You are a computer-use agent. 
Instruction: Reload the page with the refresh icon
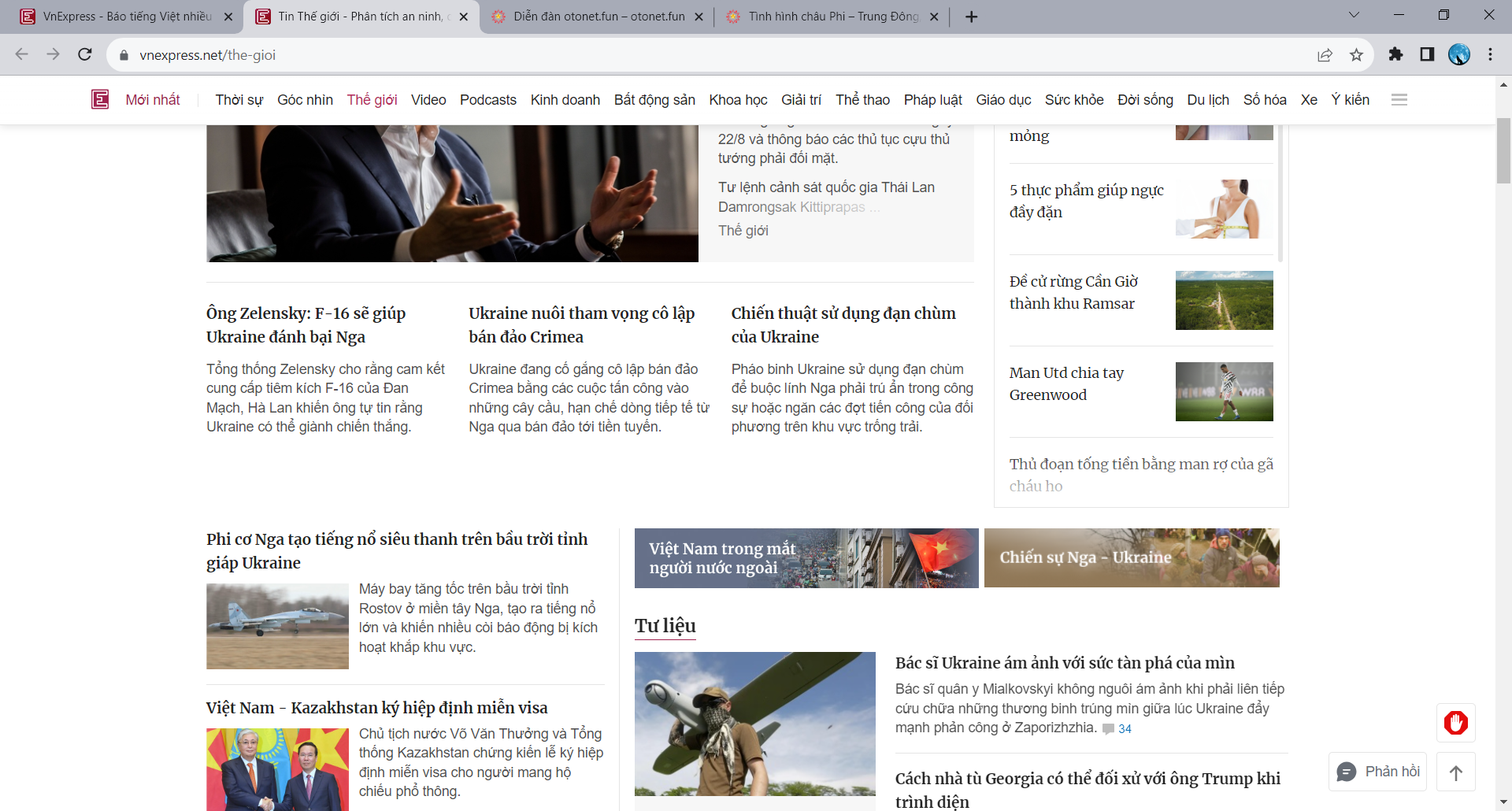pyautogui.click(x=85, y=54)
